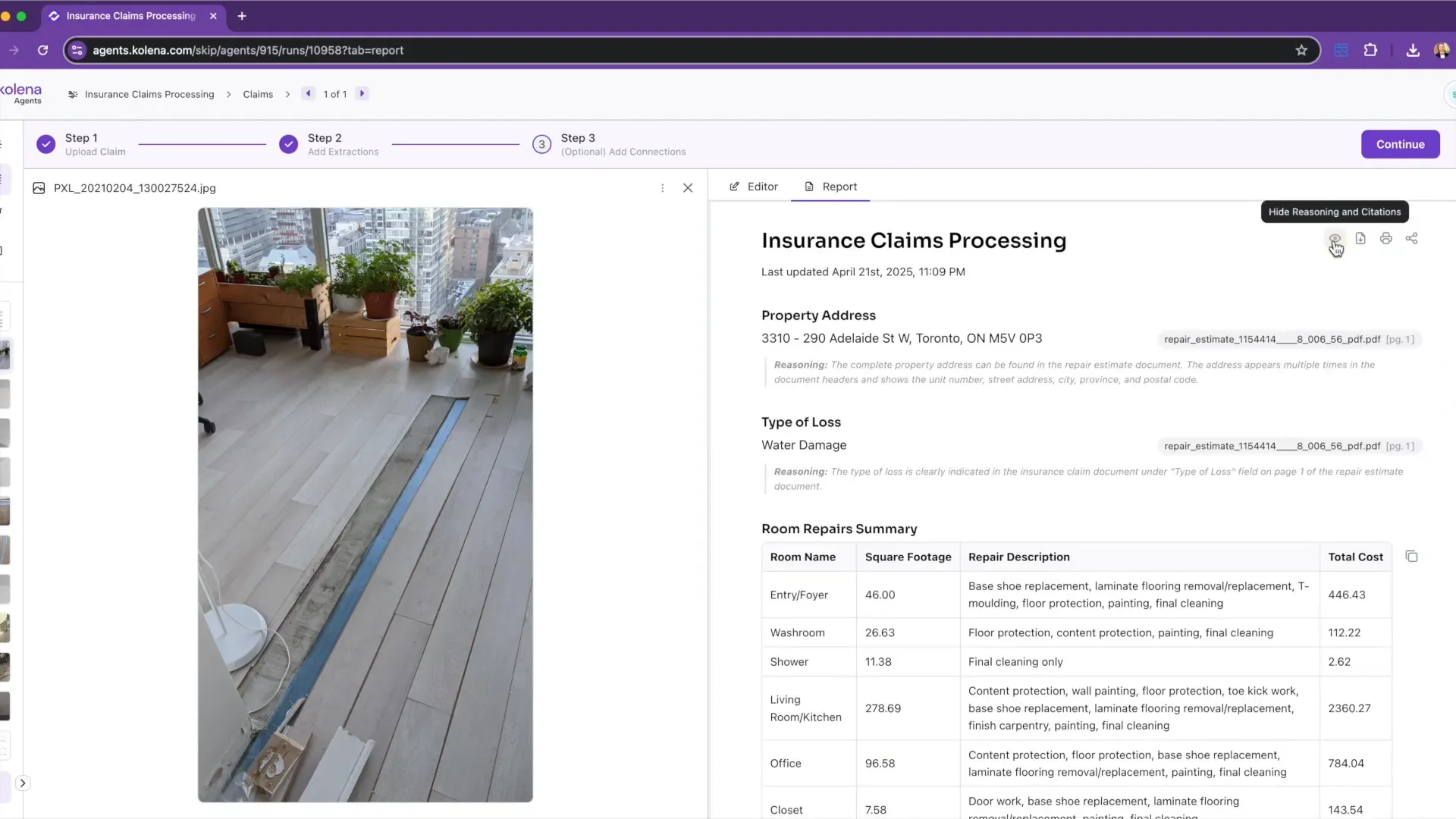The height and width of the screenshot is (819, 1456).
Task: Expand the collapsed left sidebar panel
Action: [22, 783]
